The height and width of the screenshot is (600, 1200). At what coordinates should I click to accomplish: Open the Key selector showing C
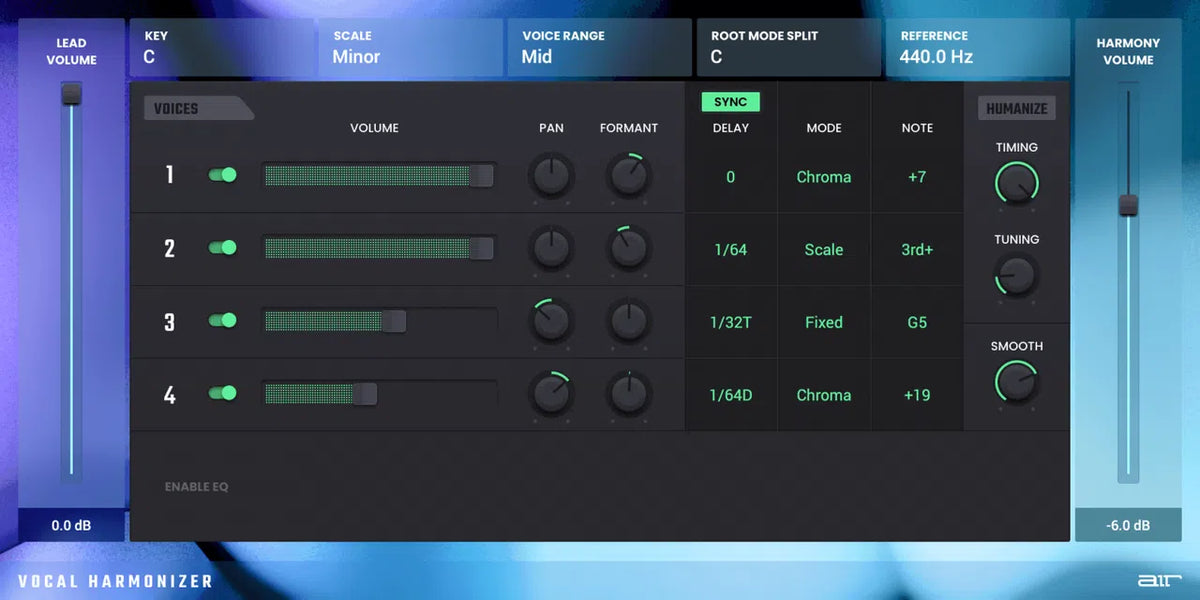222,47
